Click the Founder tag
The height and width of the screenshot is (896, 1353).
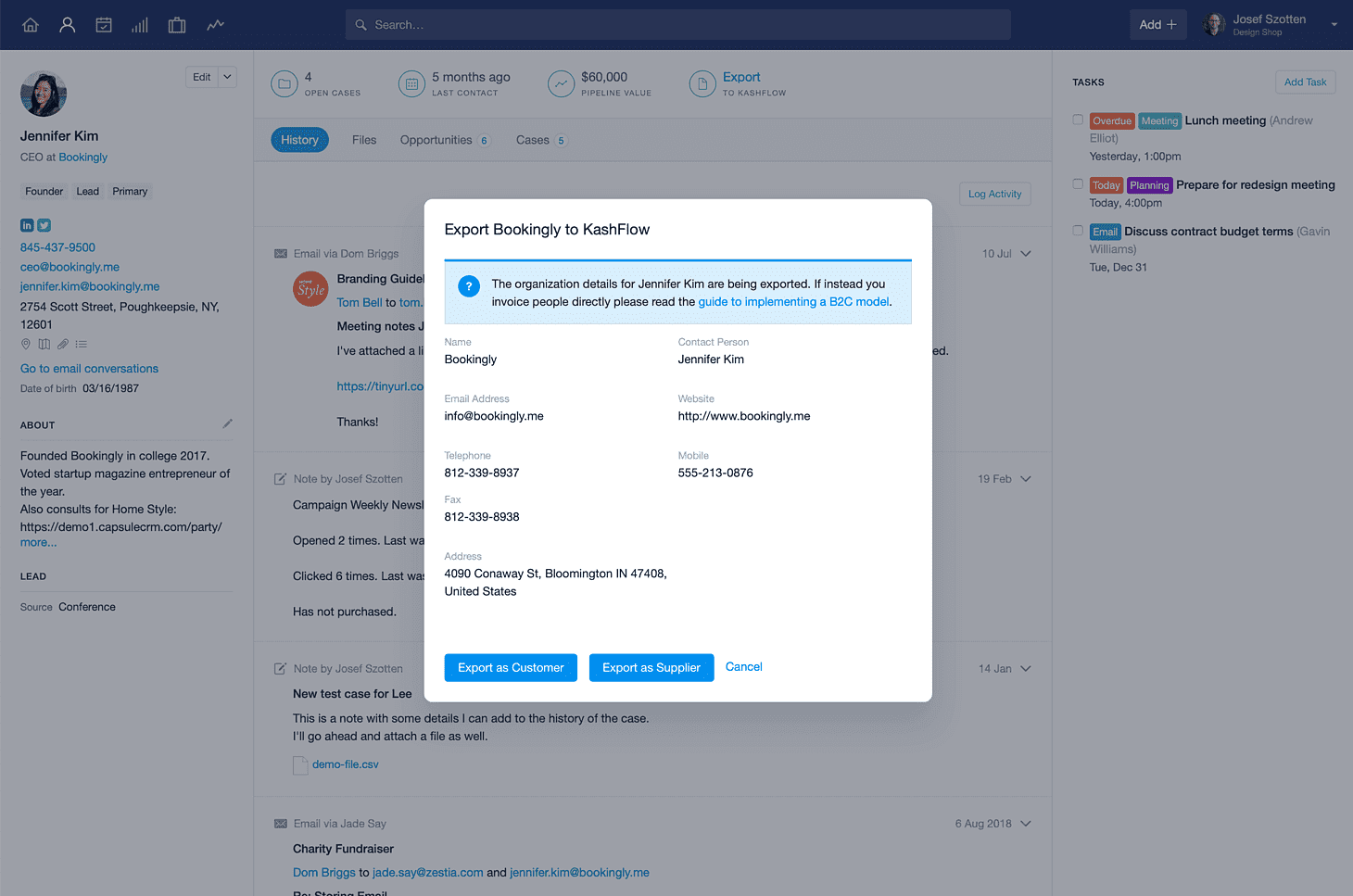click(x=44, y=192)
